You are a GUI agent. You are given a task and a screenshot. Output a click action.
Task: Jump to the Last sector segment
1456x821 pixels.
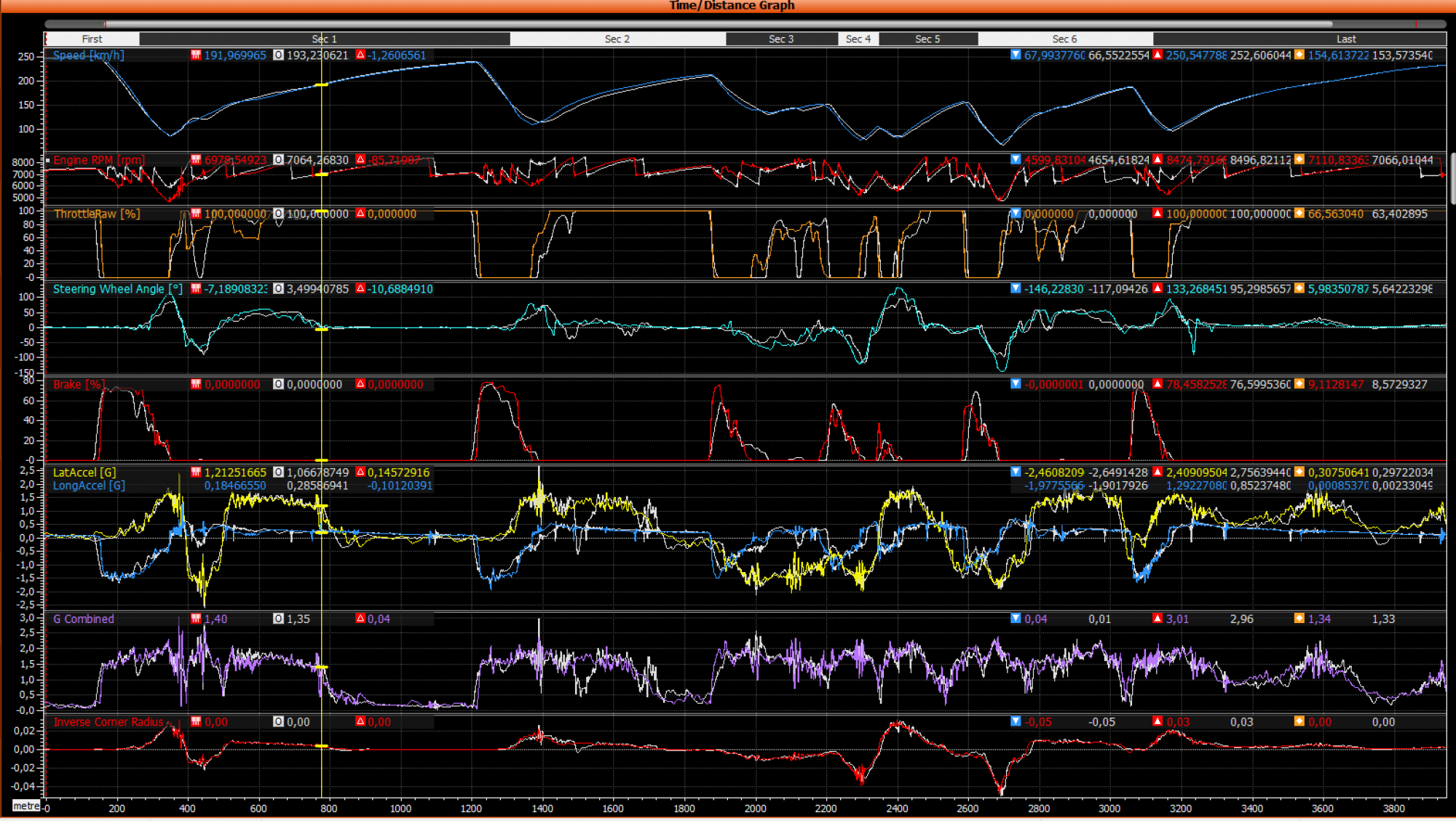1345,39
